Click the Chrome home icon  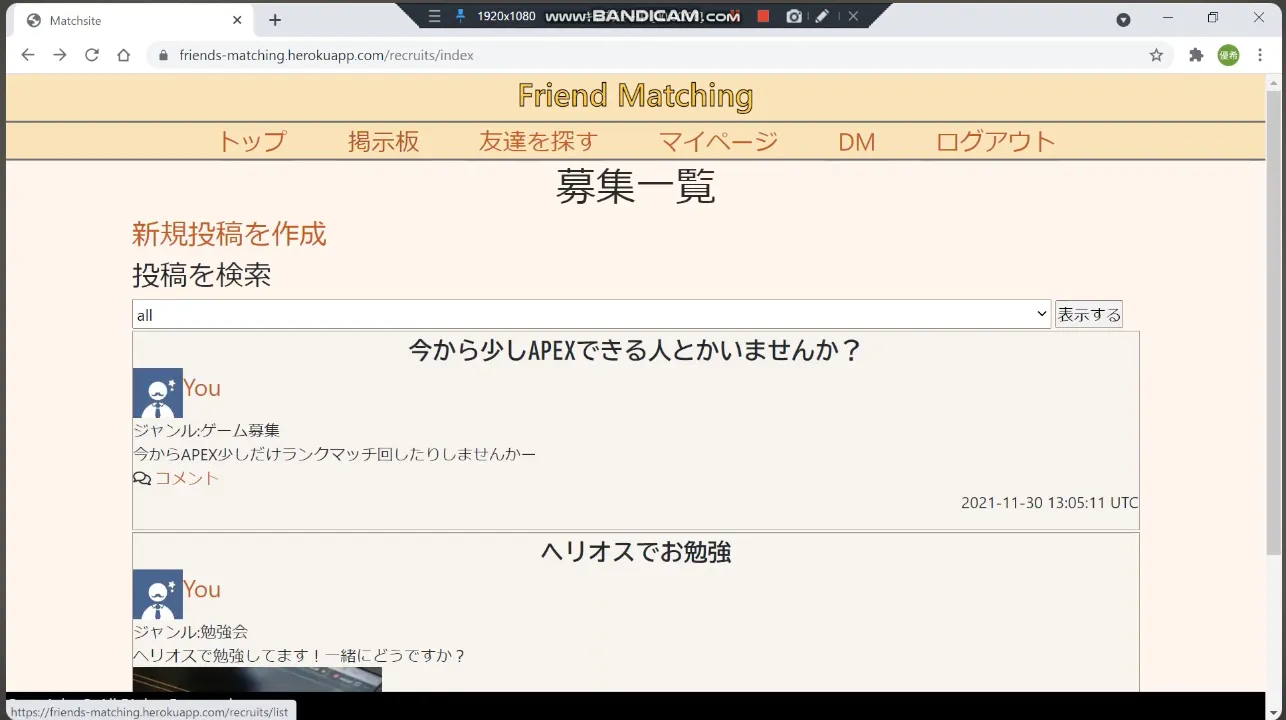(x=123, y=55)
